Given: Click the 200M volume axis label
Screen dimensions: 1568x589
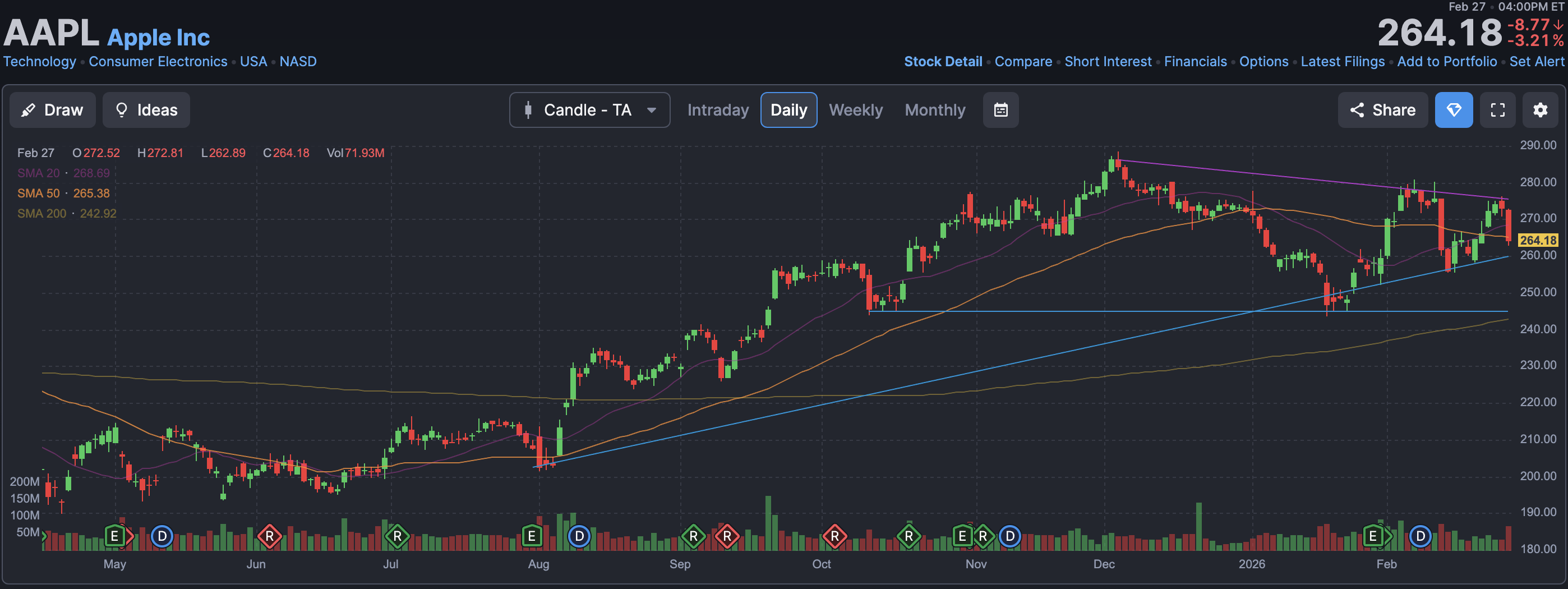Looking at the screenshot, I should click(24, 481).
